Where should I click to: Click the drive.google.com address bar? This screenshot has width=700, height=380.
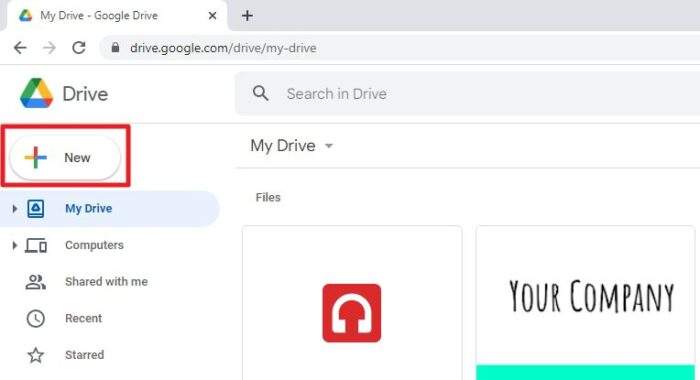point(400,48)
